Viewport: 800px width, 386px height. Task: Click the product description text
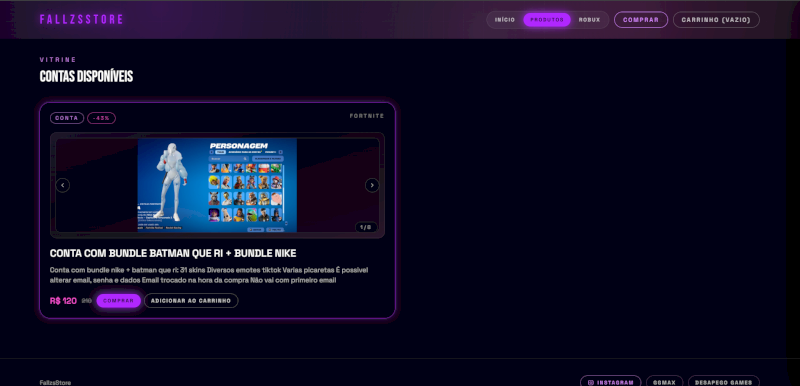click(209, 275)
